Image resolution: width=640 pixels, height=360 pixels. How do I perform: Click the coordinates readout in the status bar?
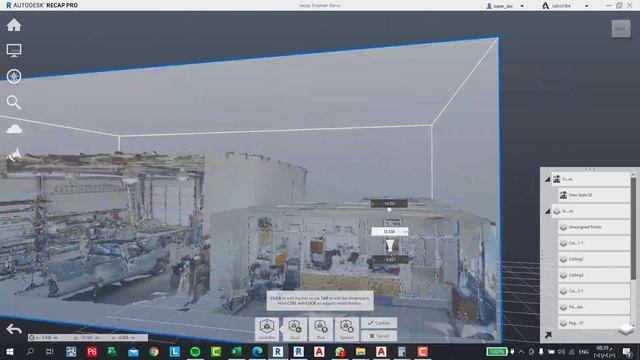[88, 338]
